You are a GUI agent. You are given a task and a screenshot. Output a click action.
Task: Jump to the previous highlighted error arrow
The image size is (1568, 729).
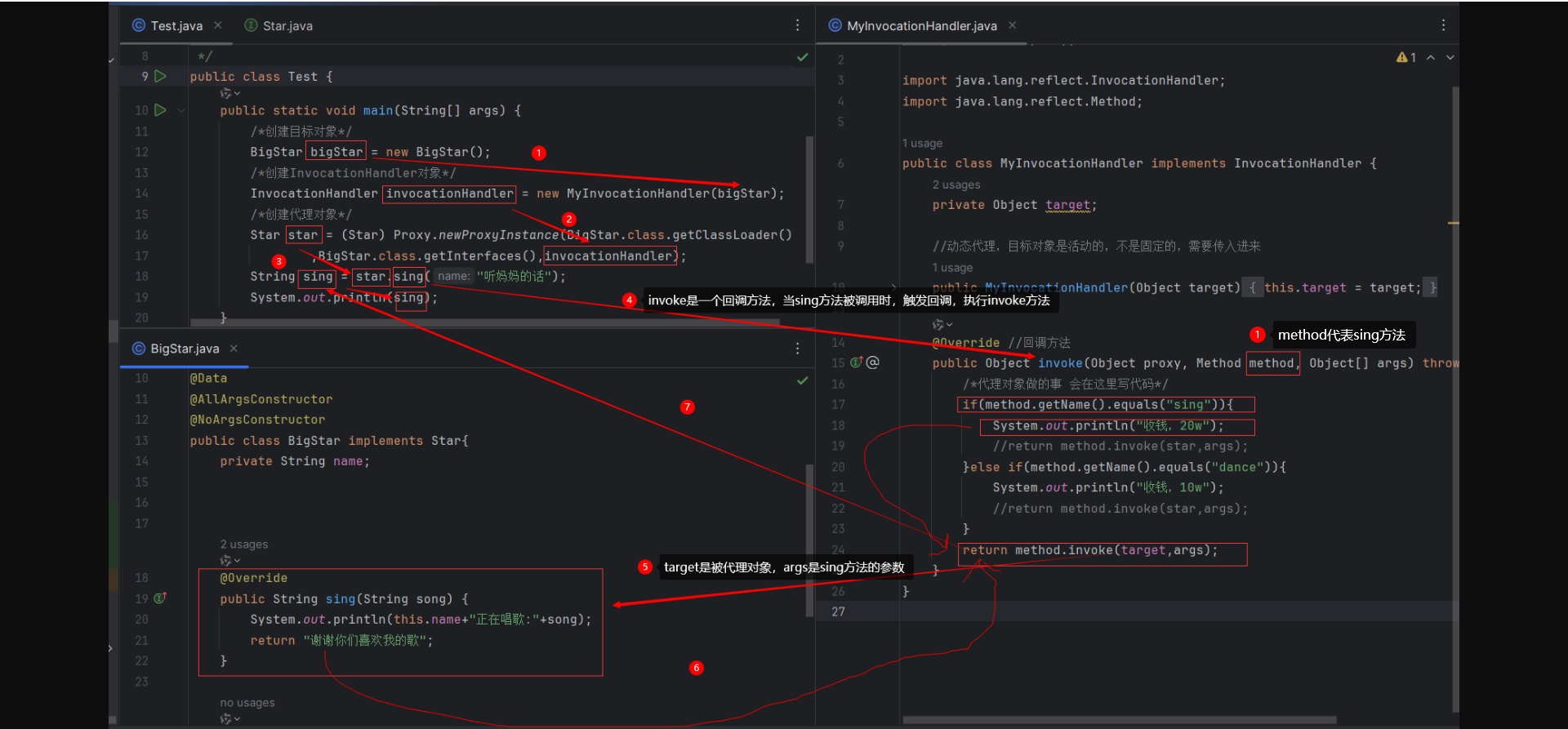[1431, 57]
